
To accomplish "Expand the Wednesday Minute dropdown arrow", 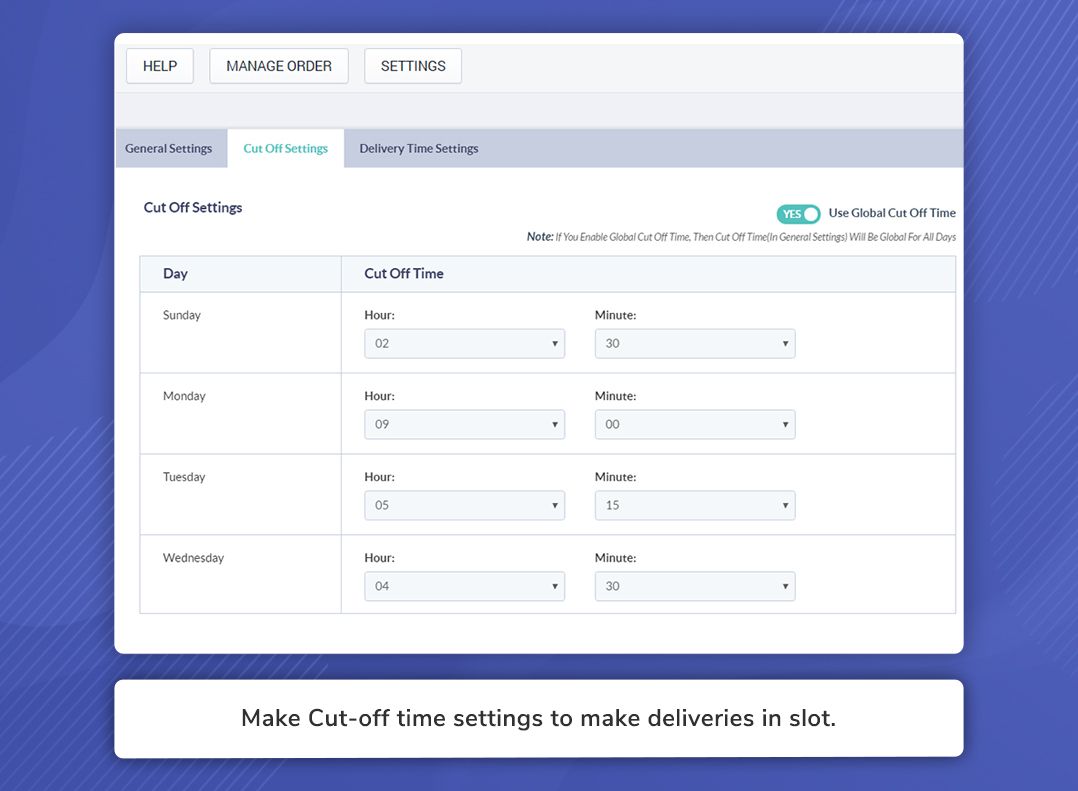I will click(x=786, y=586).
